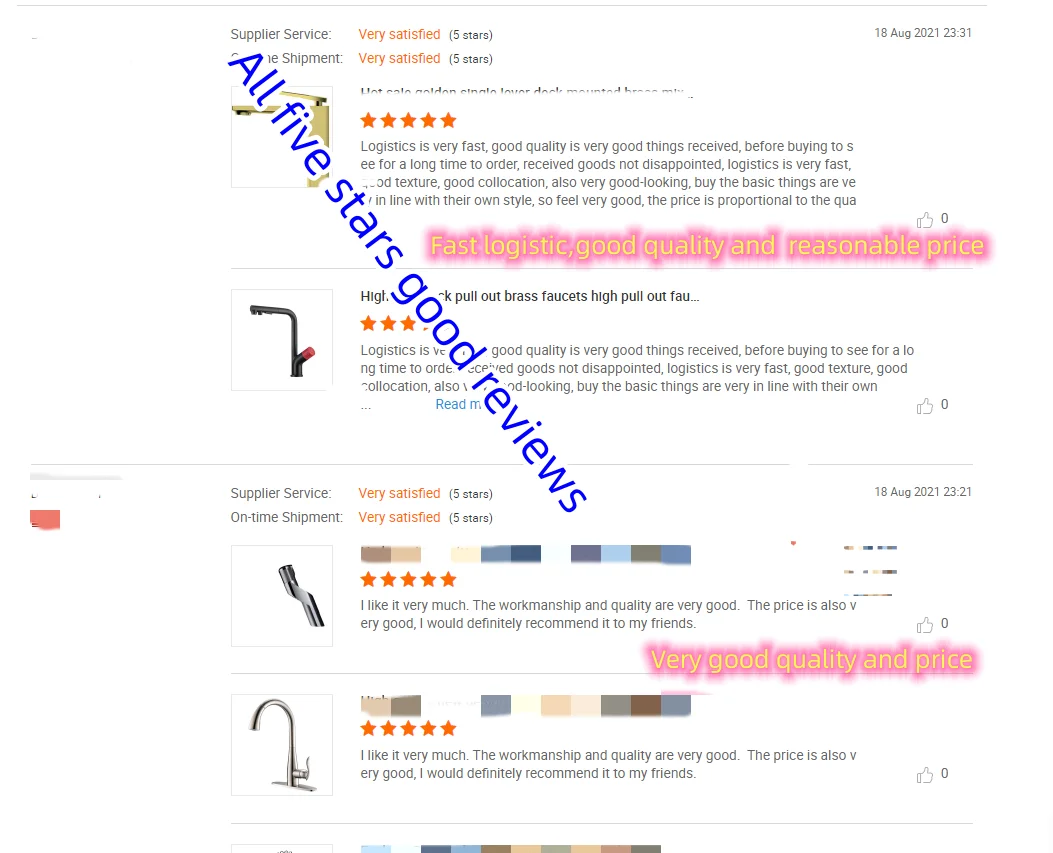Open the black pull-out faucet thumbnail
Image resolution: width=1053 pixels, height=853 pixels.
click(x=281, y=340)
